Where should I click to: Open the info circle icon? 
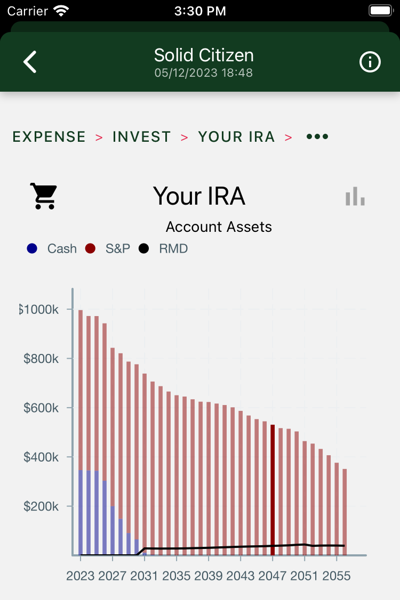click(370, 62)
